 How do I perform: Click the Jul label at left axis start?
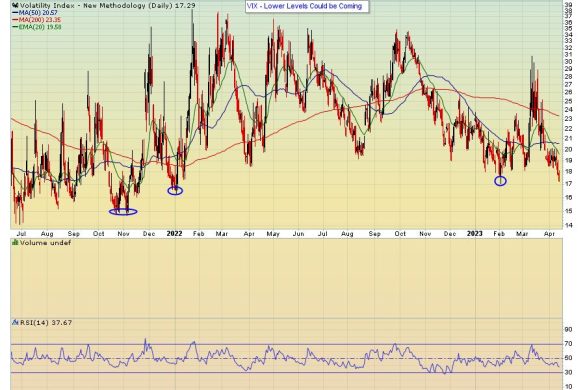(21, 234)
